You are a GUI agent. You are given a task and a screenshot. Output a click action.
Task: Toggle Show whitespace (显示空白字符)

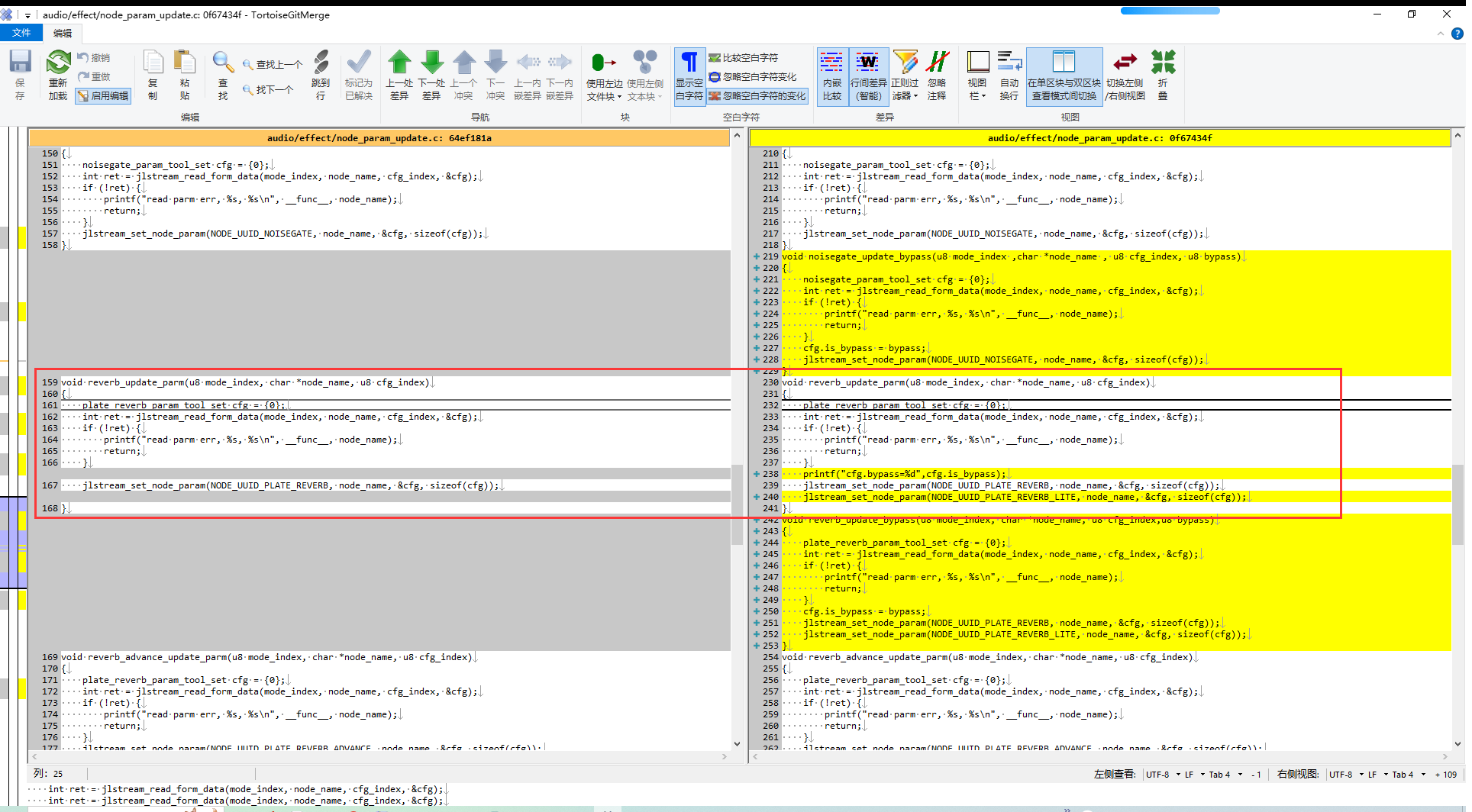point(689,75)
